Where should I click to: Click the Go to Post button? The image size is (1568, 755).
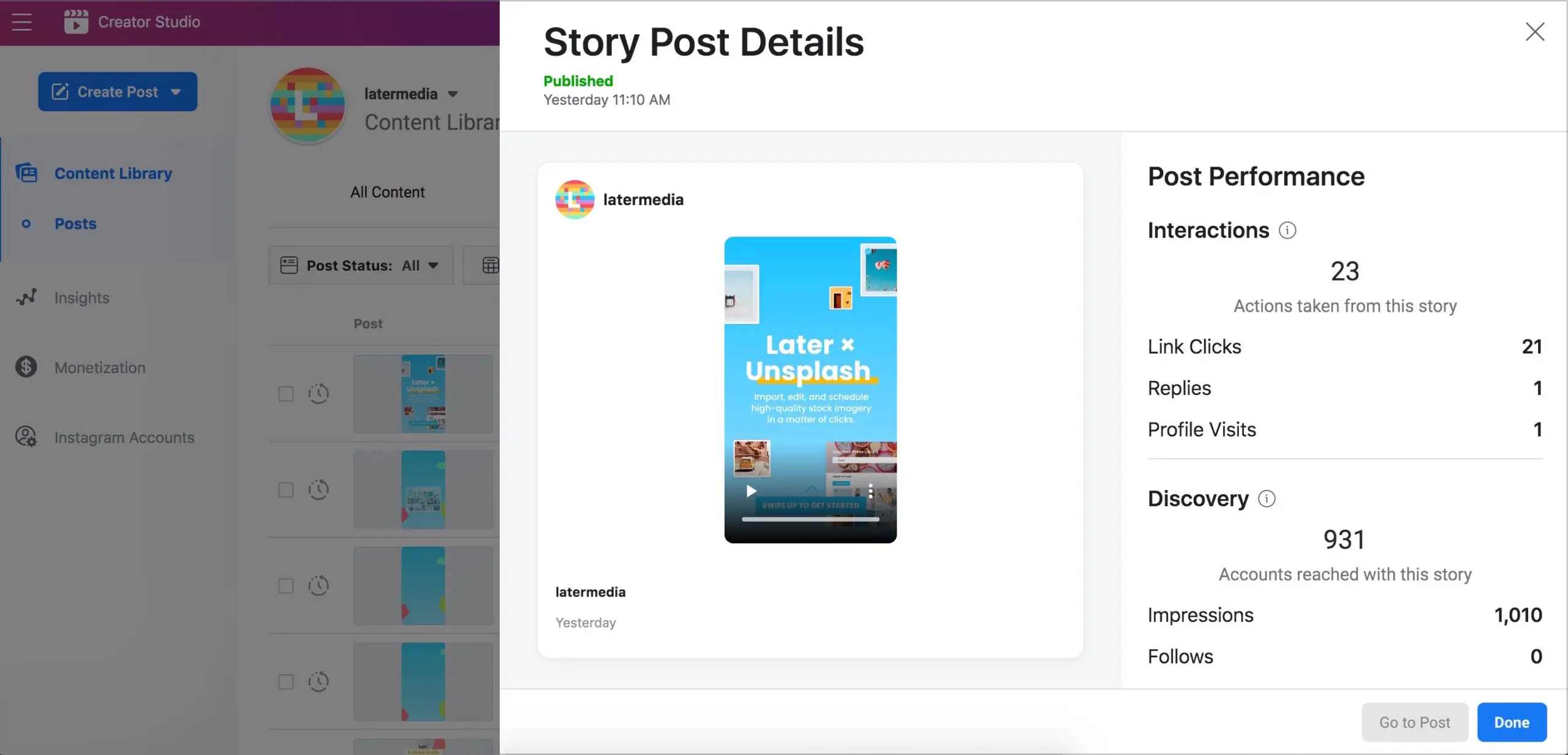1414,723
